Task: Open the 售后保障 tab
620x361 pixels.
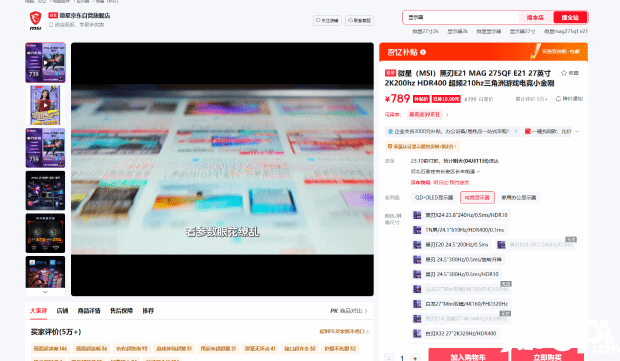Action: point(121,311)
